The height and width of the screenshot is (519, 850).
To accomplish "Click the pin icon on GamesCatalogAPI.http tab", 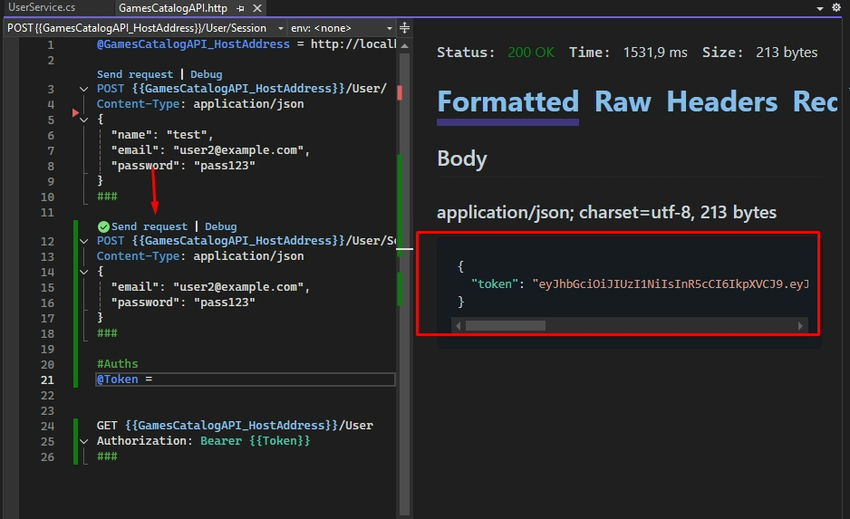I will (x=240, y=8).
